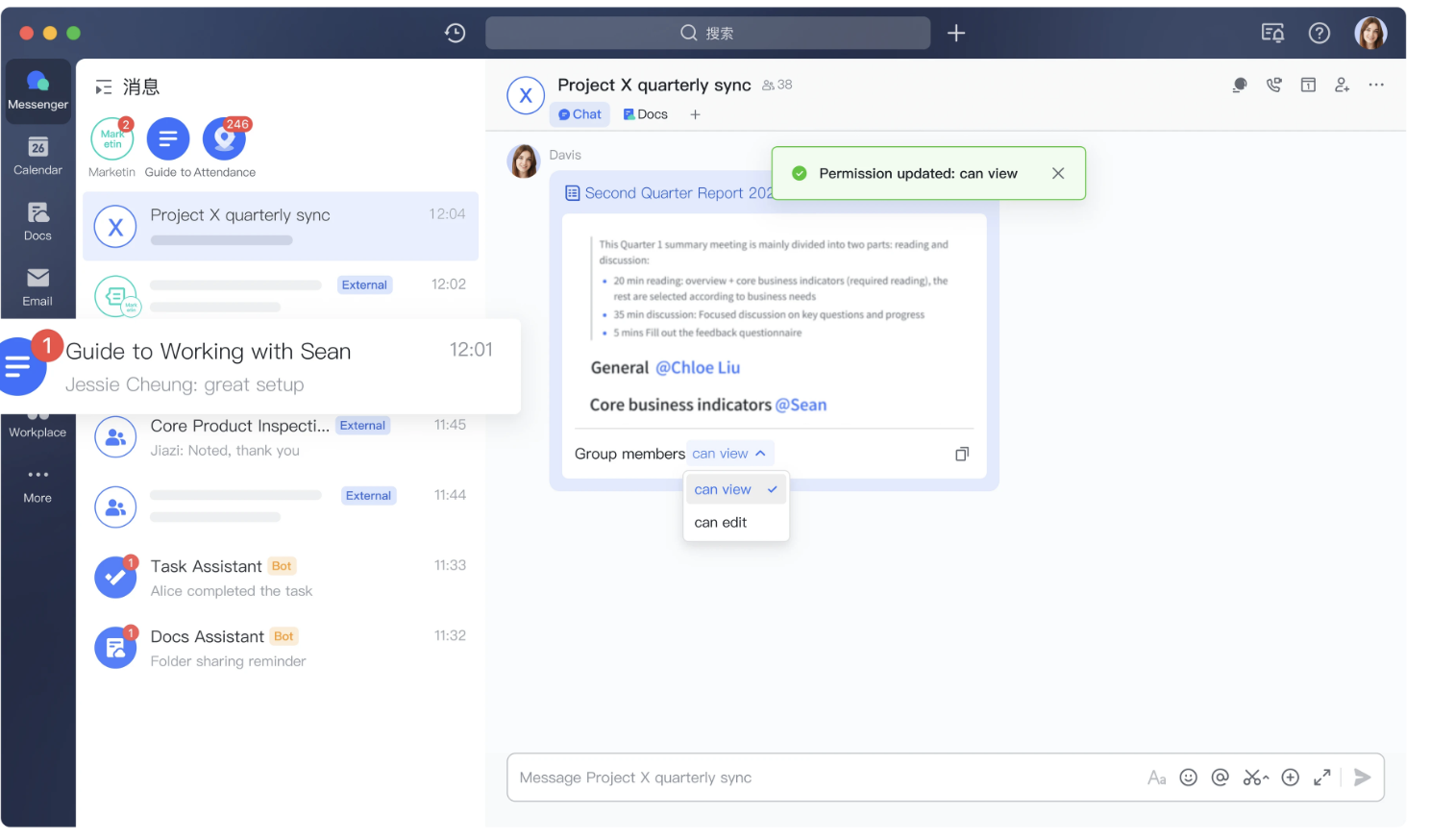This screenshot has height=840, width=1455.
Task: Open the More options ellipsis menu in chat header
Action: tap(1376, 86)
